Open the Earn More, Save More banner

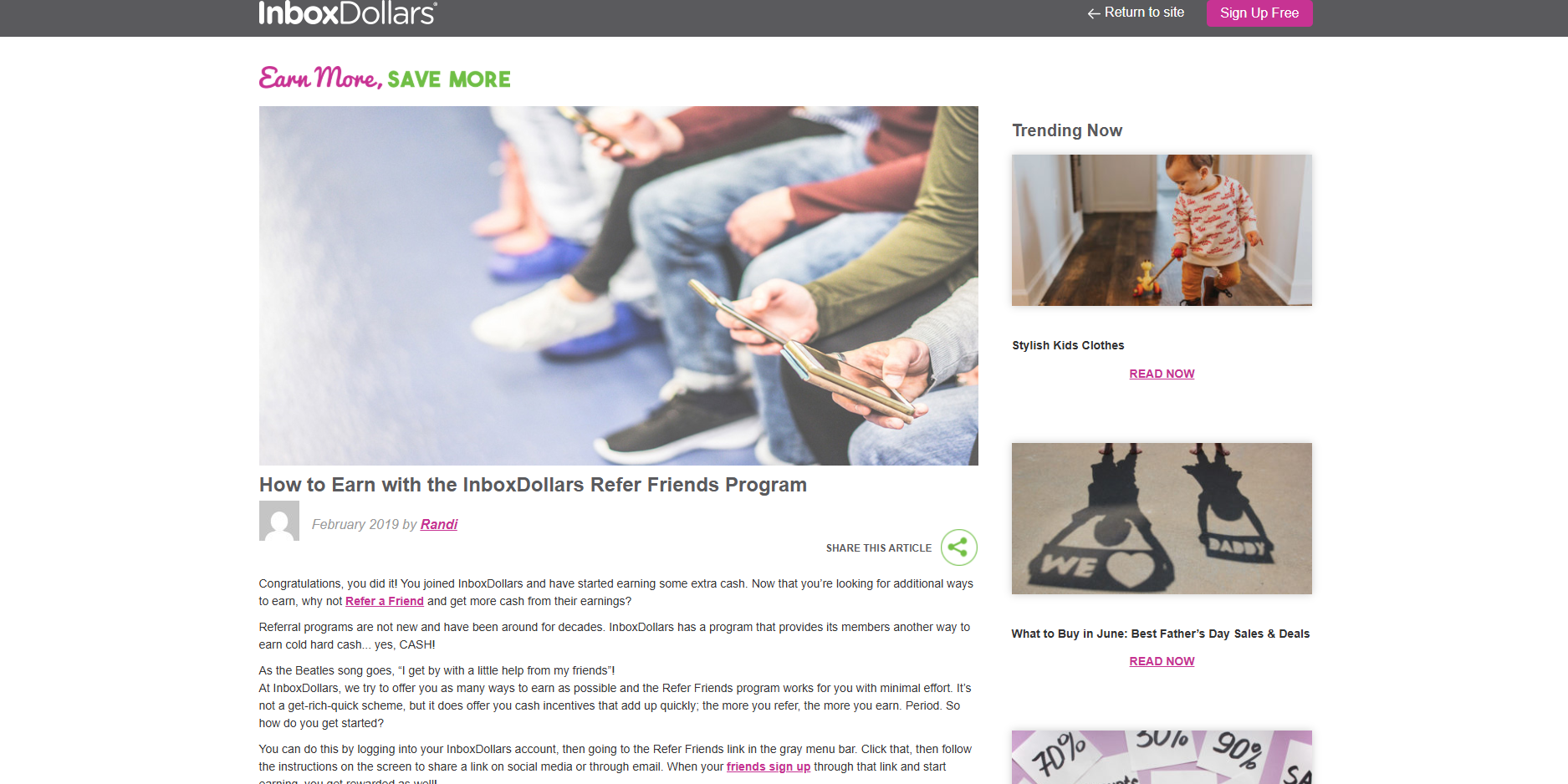pos(385,78)
